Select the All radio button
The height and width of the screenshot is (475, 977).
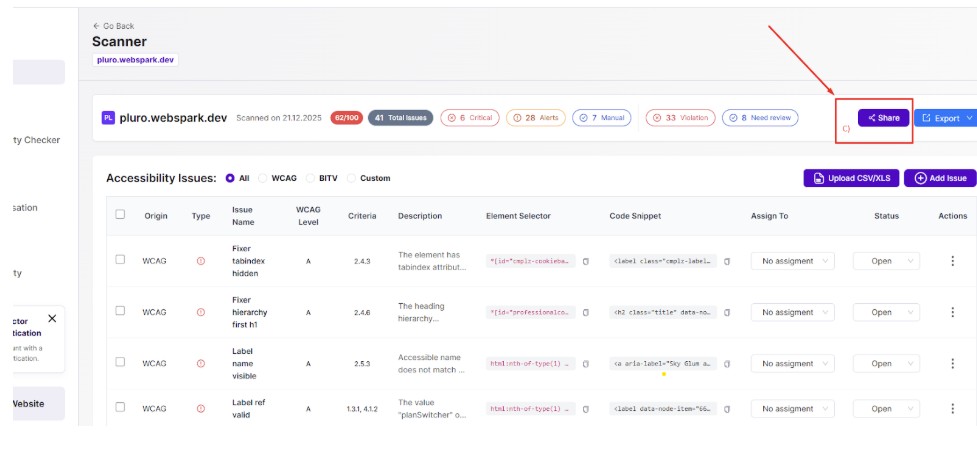230,178
